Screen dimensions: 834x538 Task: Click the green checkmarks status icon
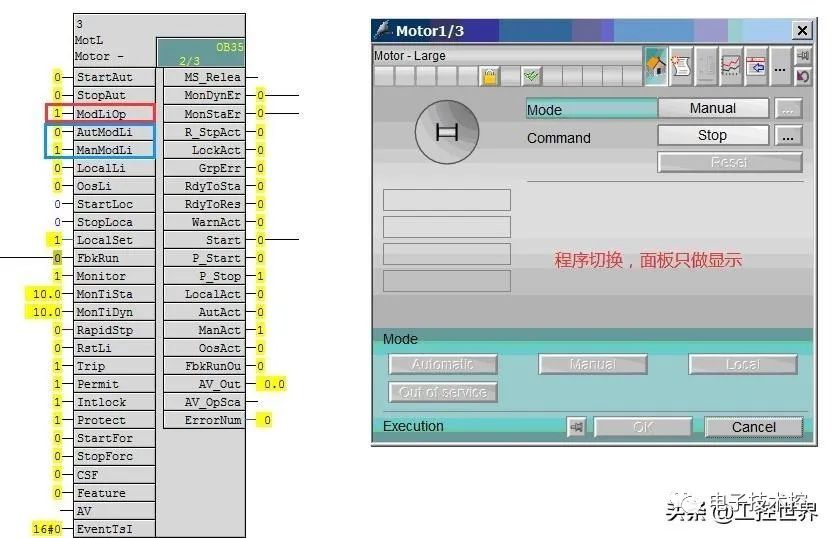(x=531, y=76)
